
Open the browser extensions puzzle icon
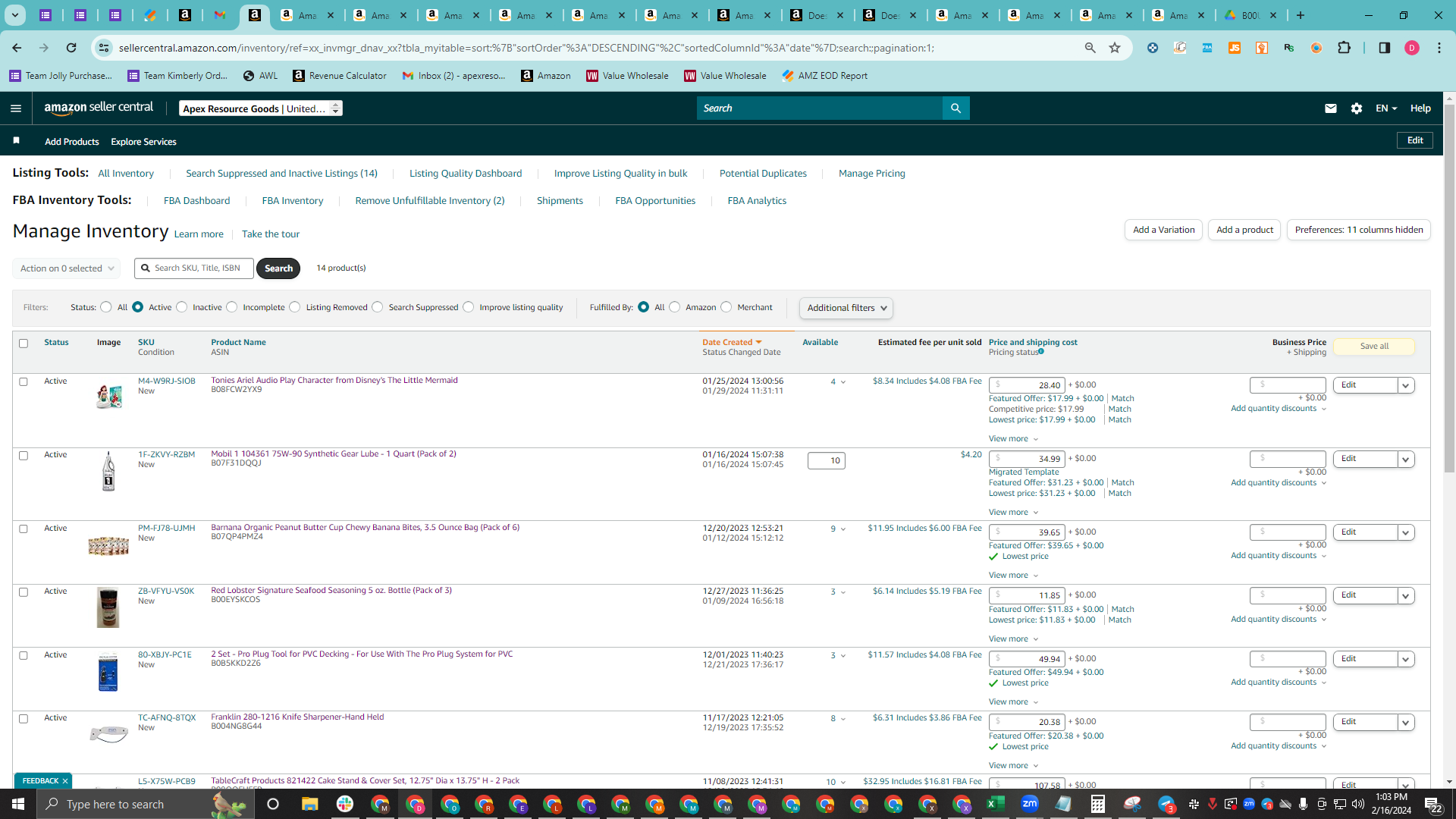coord(1344,48)
